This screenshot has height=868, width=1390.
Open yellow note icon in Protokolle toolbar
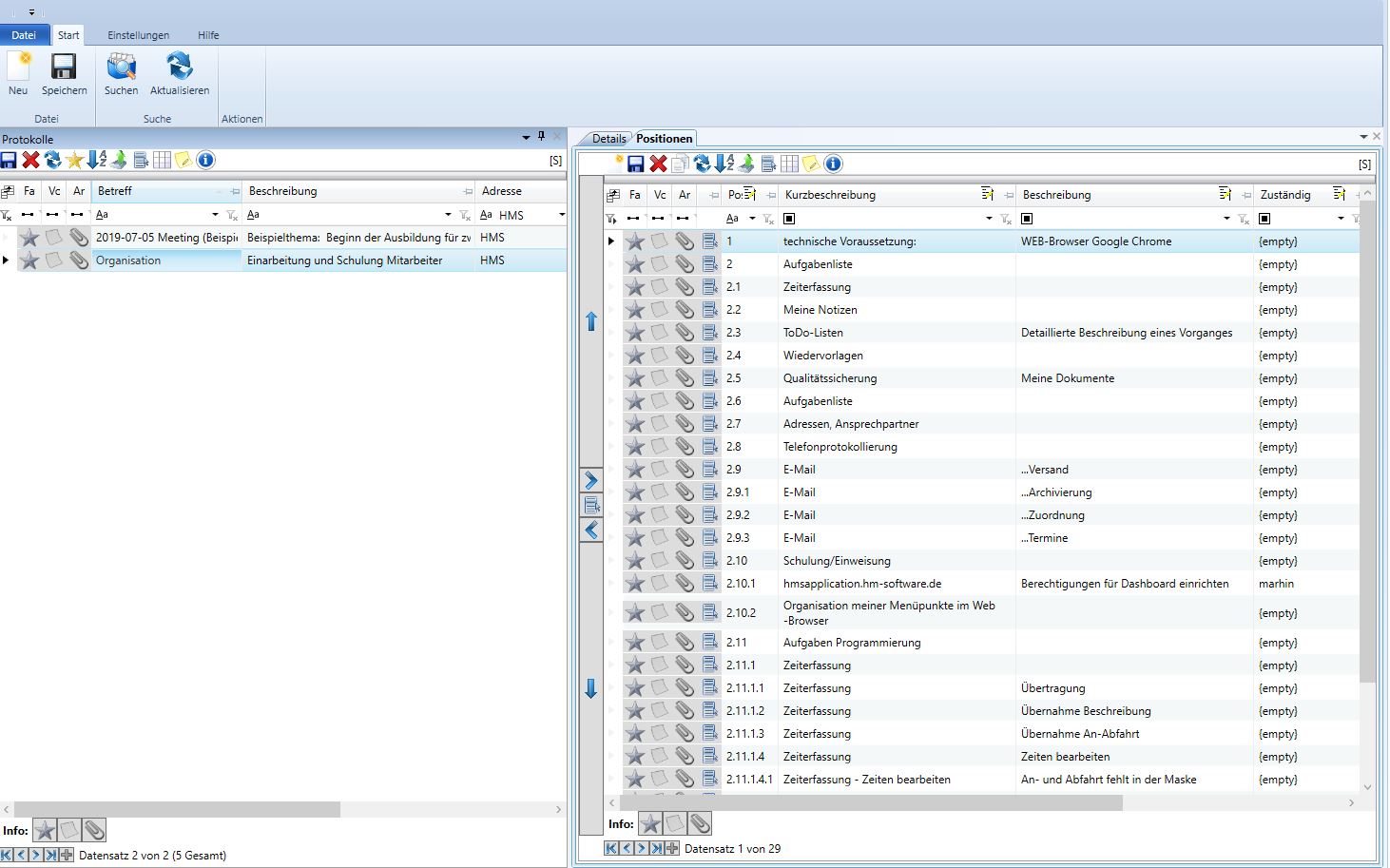coord(183,160)
